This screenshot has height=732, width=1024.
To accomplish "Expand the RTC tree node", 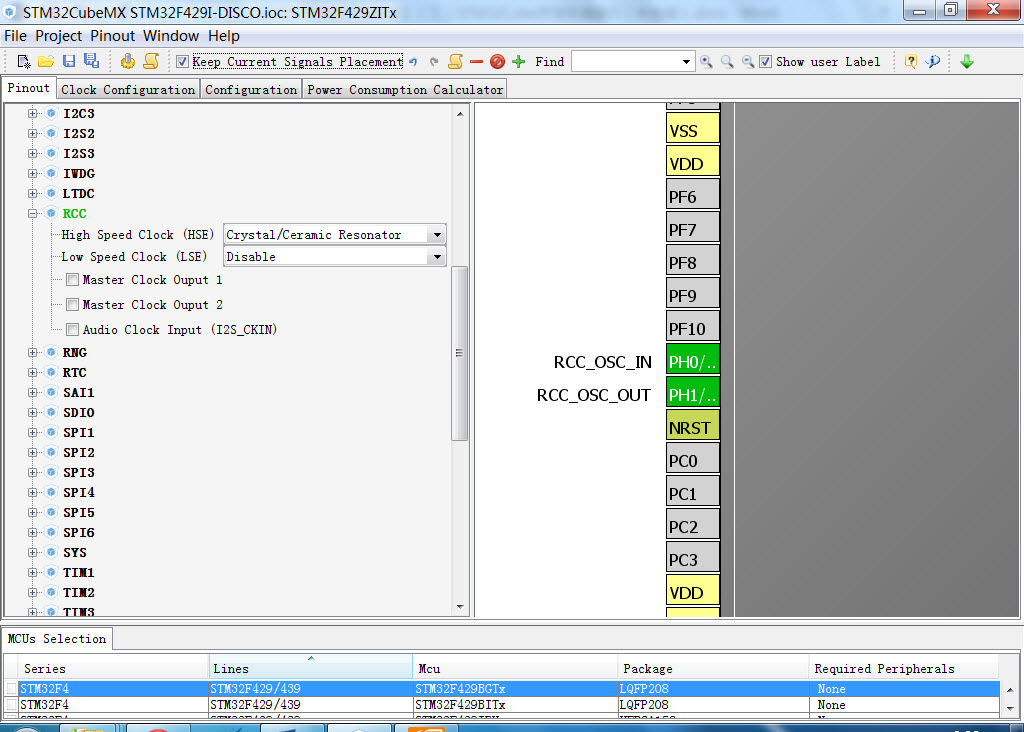I will point(32,372).
